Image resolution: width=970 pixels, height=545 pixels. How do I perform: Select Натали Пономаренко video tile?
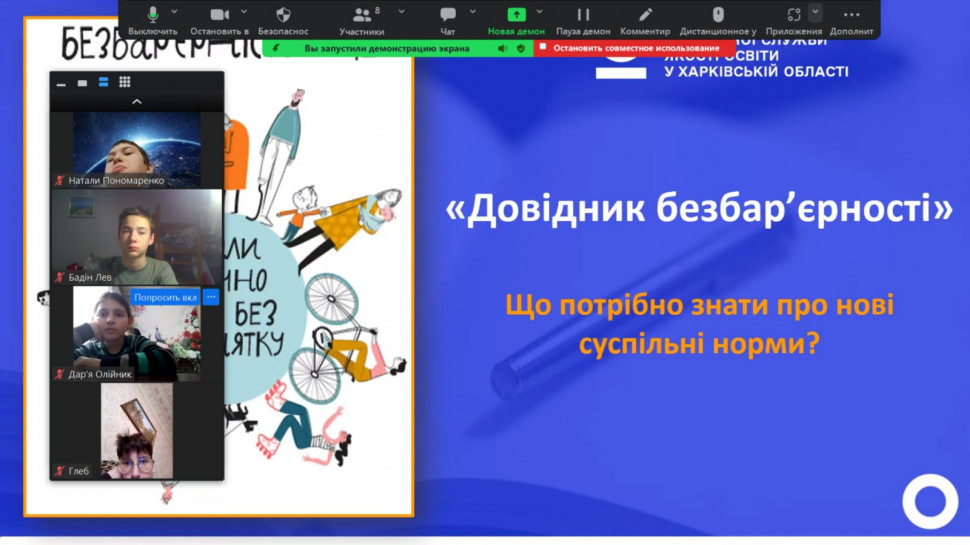137,150
